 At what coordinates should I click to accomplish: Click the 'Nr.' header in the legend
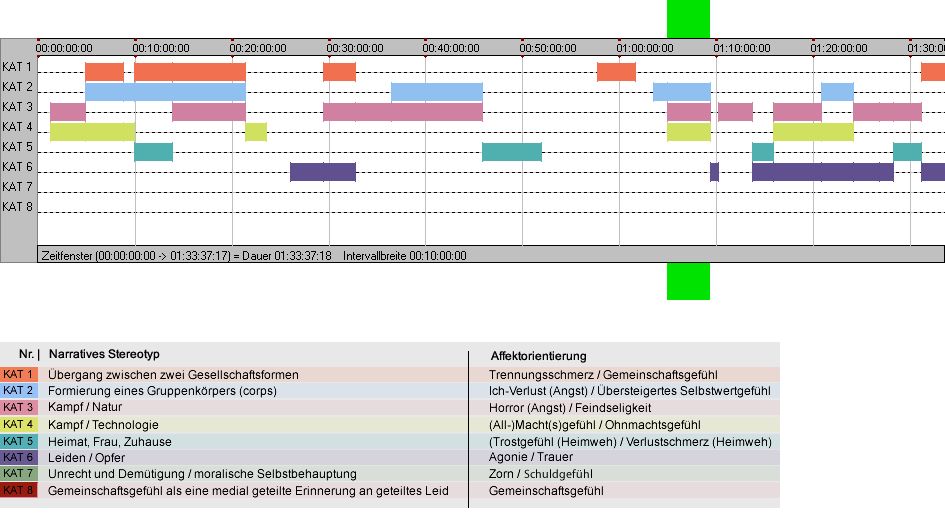(27, 354)
